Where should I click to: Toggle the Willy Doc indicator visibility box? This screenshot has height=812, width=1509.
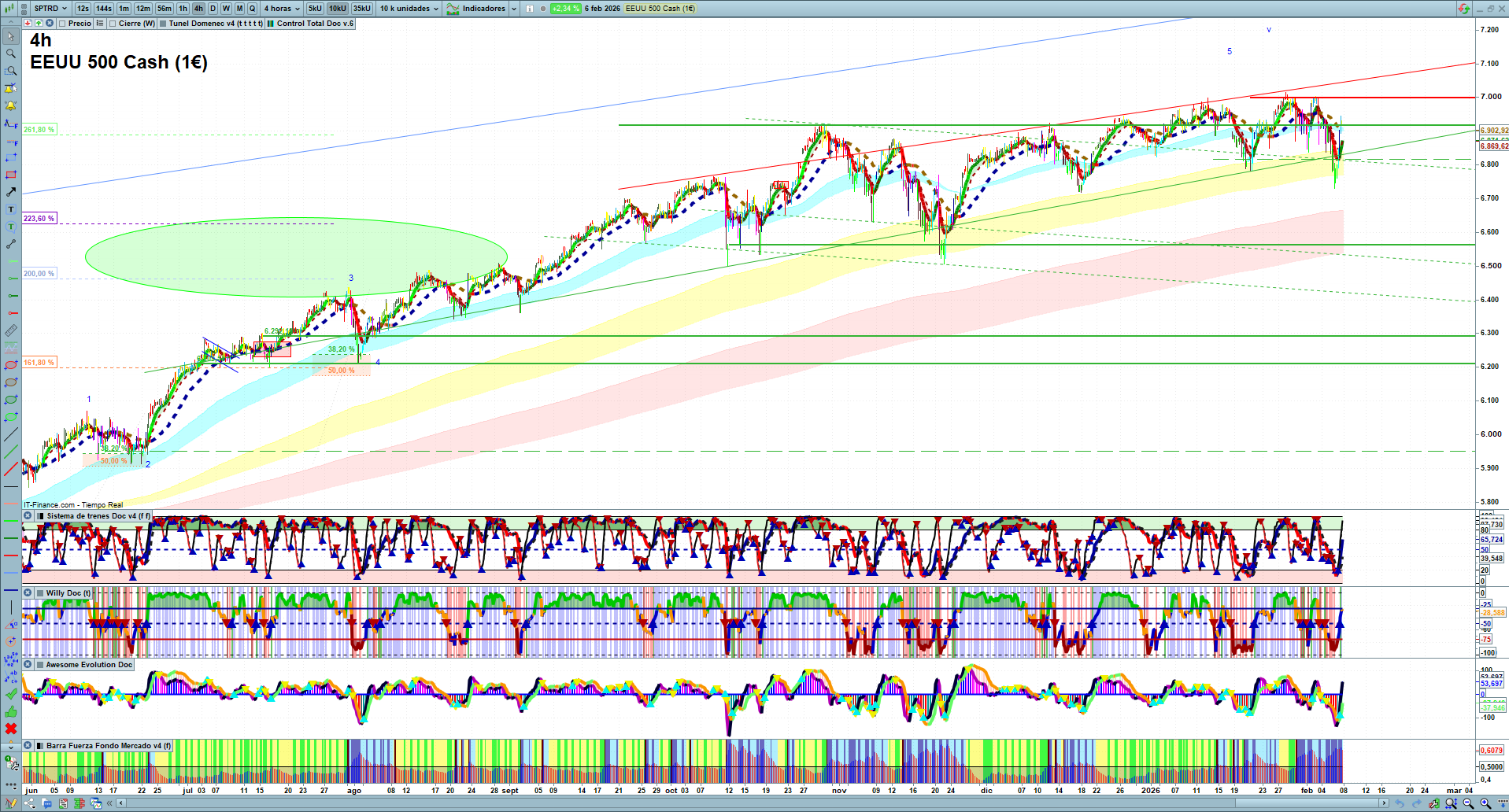(40, 593)
